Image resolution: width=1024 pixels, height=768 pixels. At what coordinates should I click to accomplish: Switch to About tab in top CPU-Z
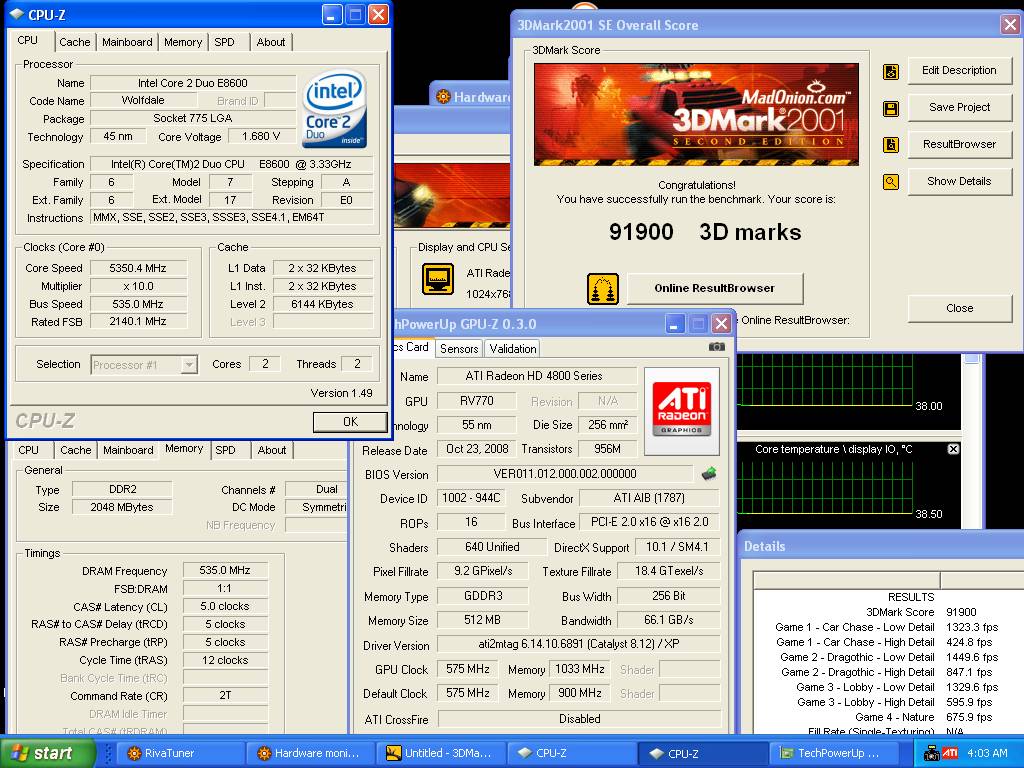coord(270,42)
